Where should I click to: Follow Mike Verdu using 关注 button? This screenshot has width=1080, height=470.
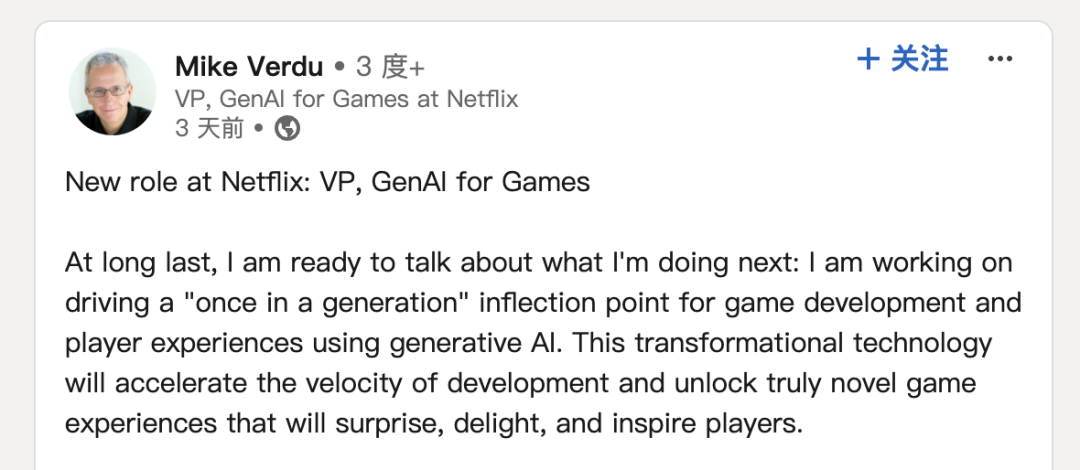pos(903,59)
